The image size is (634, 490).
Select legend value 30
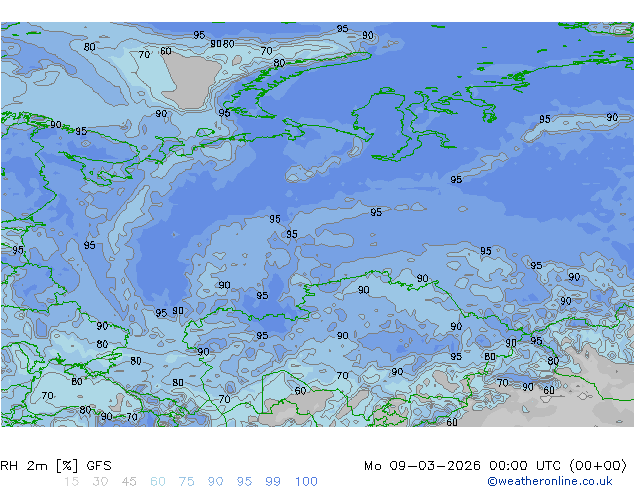tap(100, 481)
